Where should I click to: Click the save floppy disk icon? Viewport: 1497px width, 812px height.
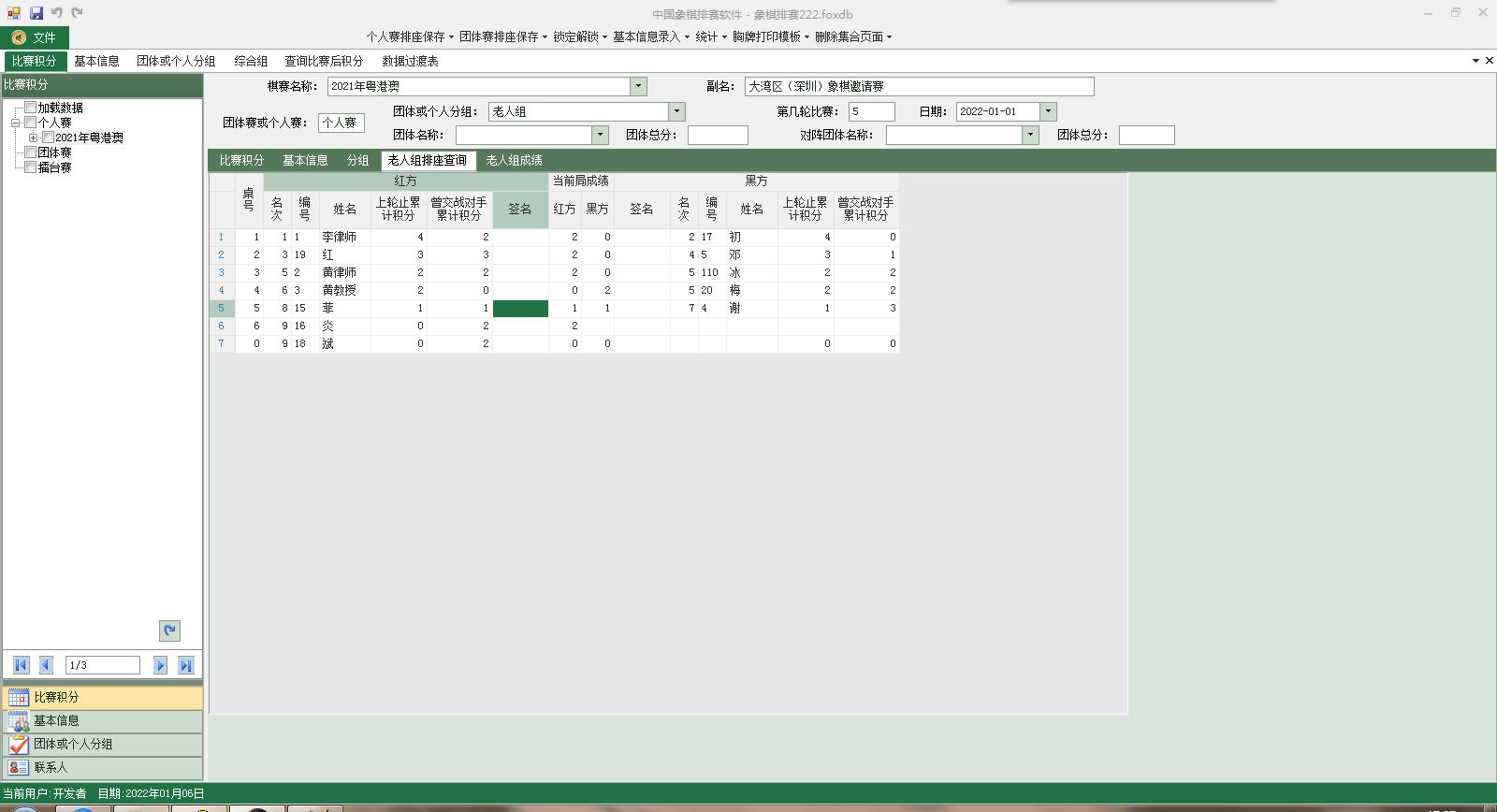(x=36, y=13)
